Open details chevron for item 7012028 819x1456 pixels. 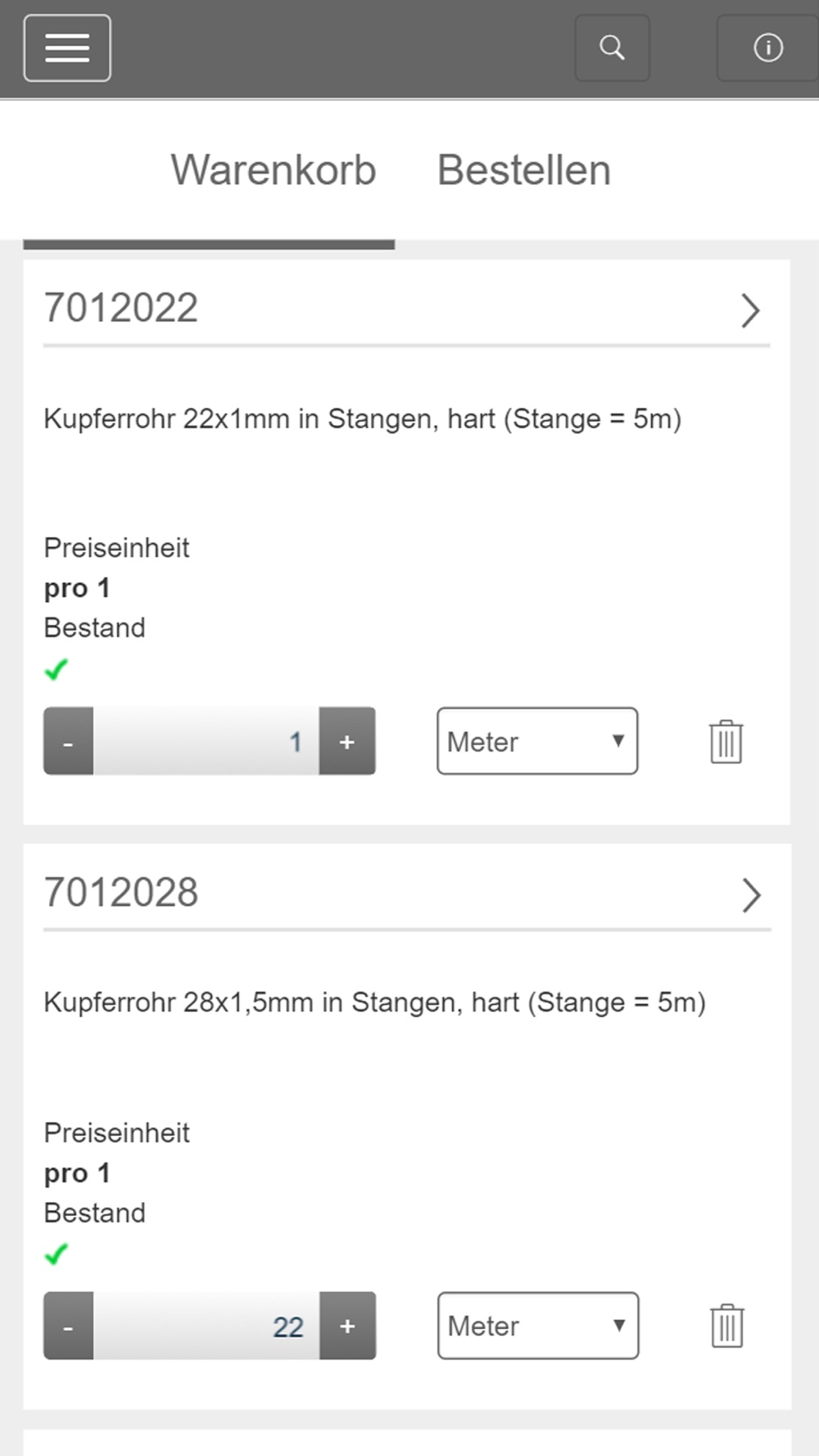pyautogui.click(x=751, y=895)
